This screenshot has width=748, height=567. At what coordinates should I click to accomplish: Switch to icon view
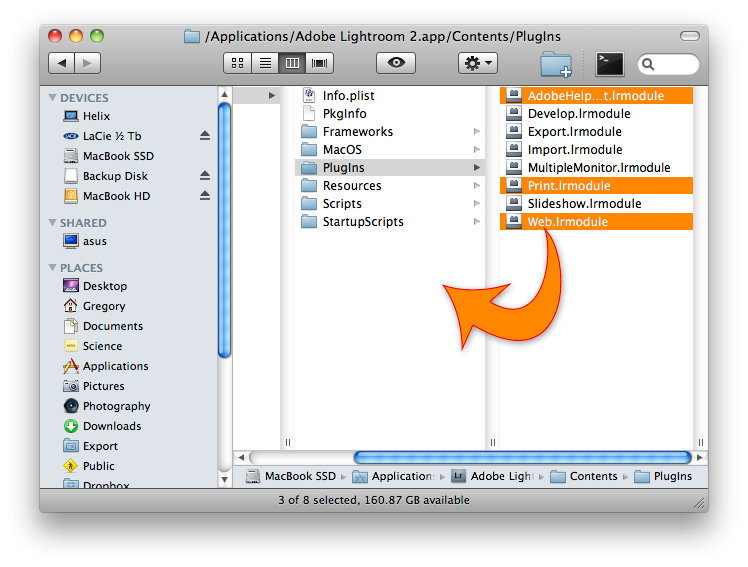click(237, 63)
